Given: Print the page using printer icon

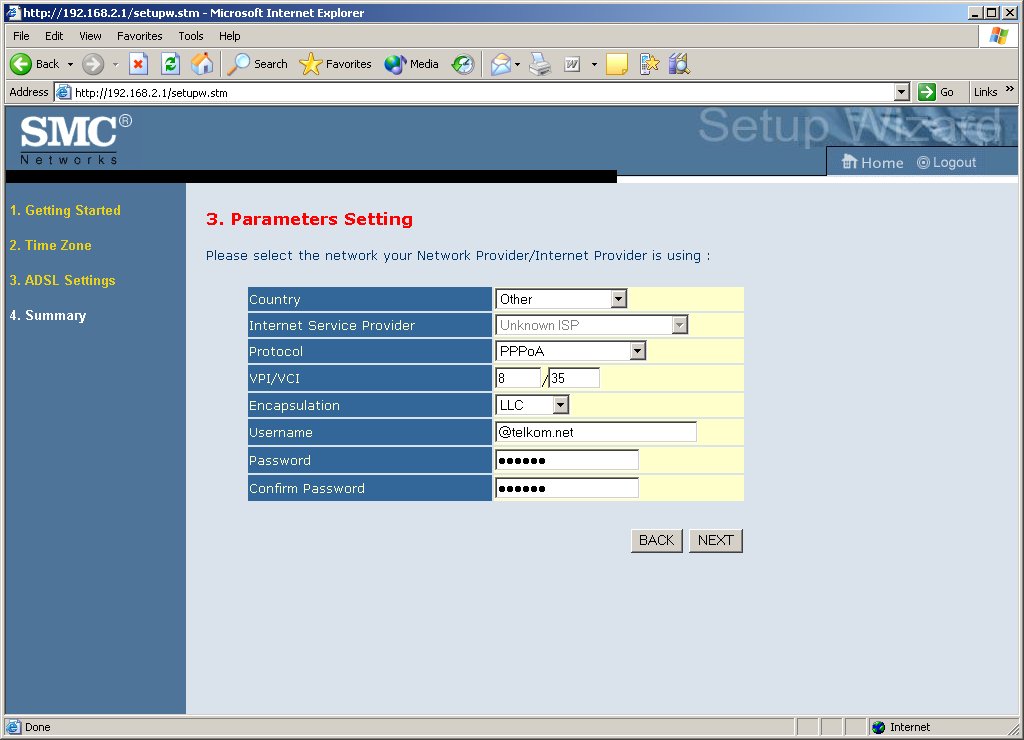Looking at the screenshot, I should click(540, 64).
